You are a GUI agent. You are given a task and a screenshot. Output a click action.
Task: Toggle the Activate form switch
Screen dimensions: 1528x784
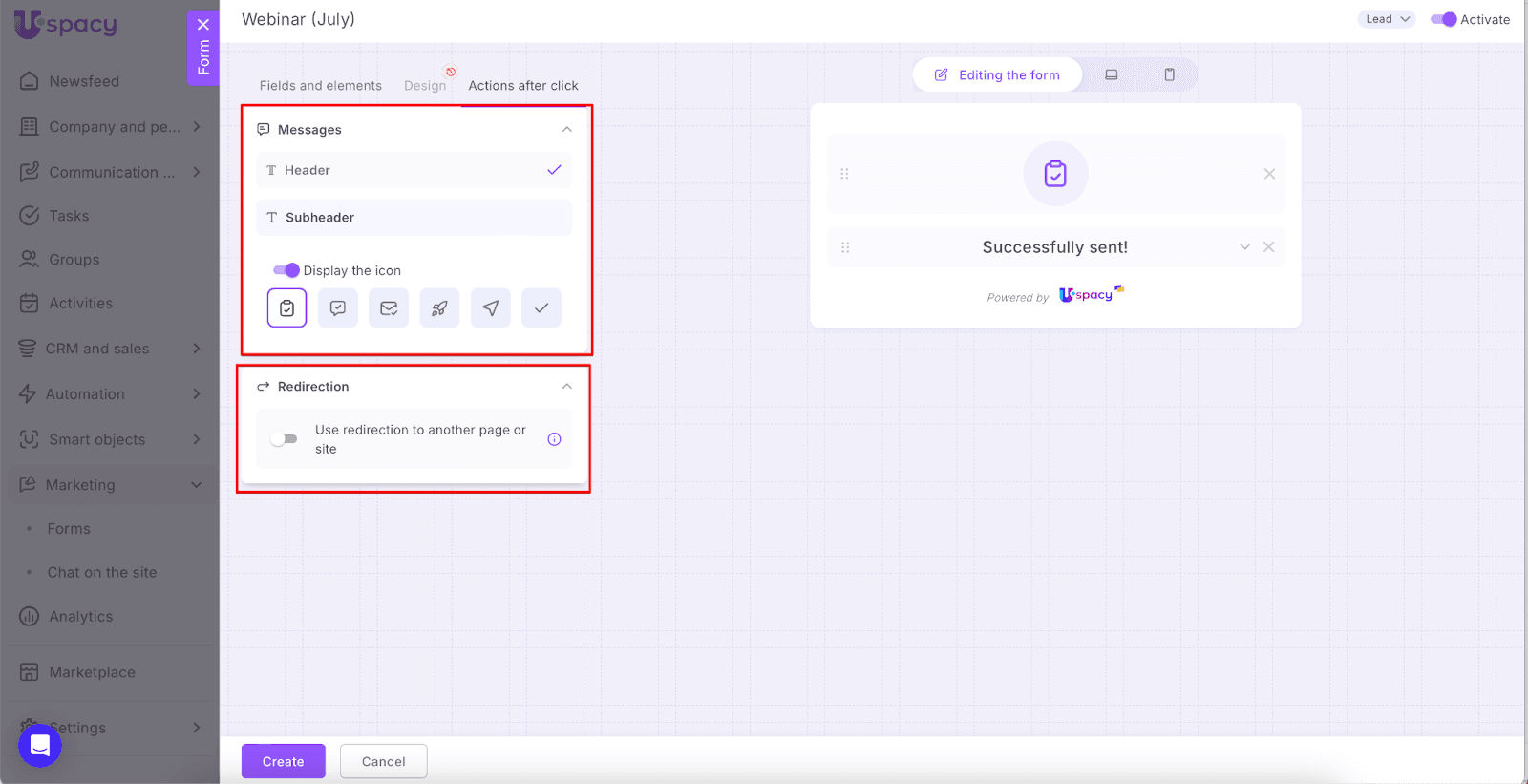(1443, 19)
